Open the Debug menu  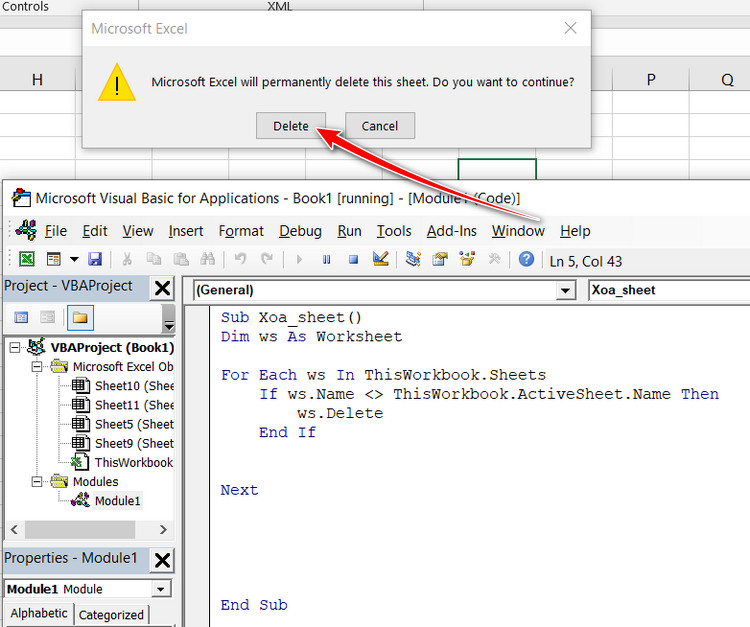tap(300, 231)
